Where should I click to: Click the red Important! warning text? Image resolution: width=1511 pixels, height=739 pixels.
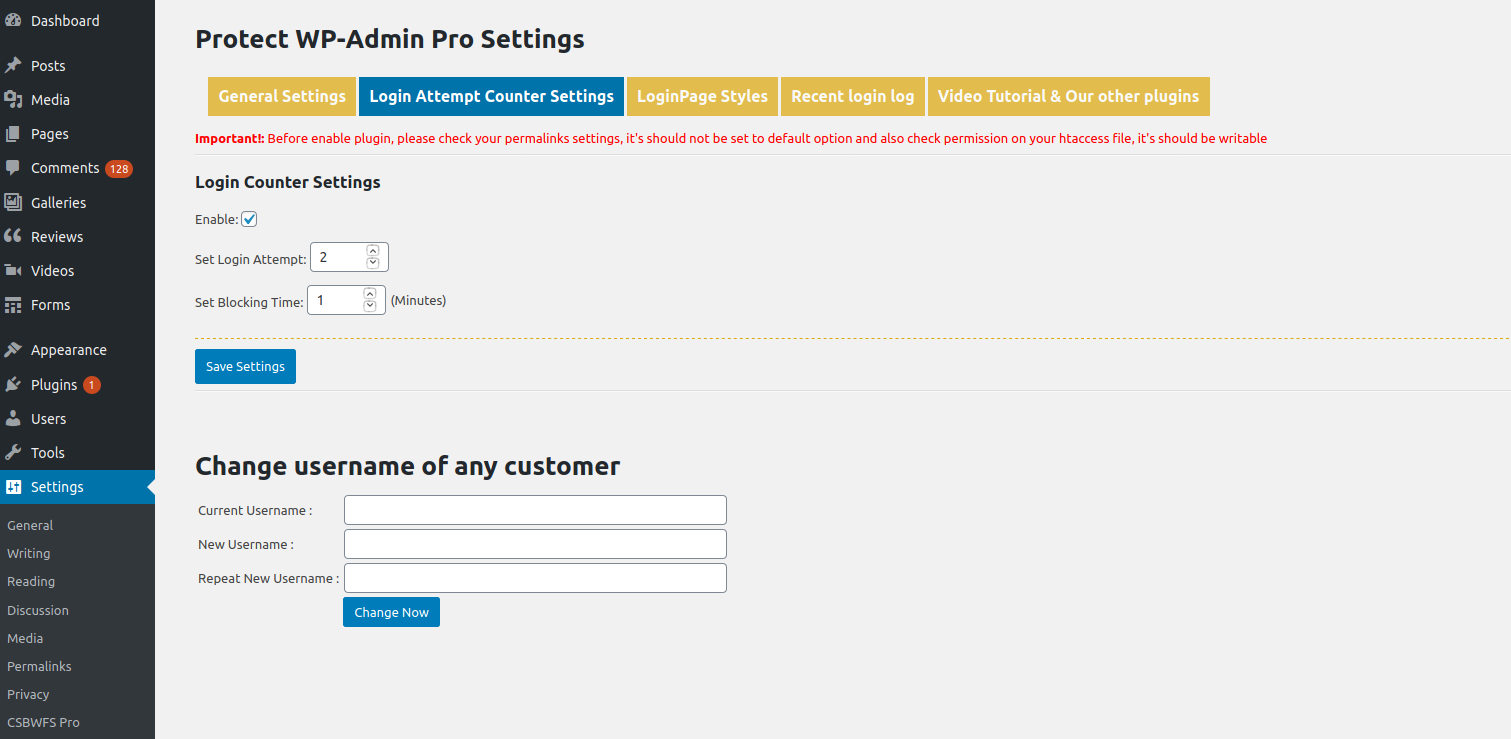(731, 139)
